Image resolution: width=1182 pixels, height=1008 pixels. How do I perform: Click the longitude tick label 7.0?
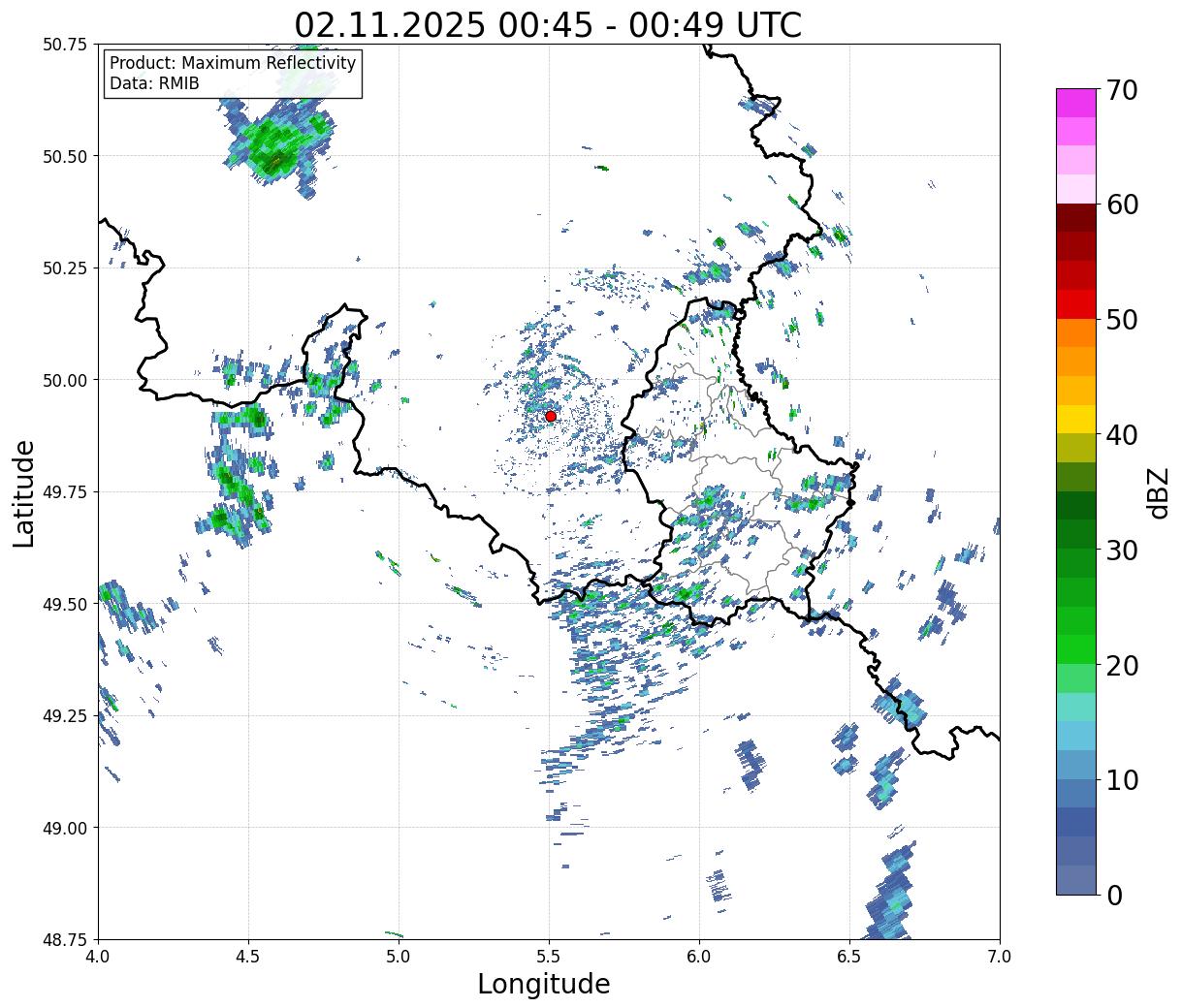(1000, 957)
